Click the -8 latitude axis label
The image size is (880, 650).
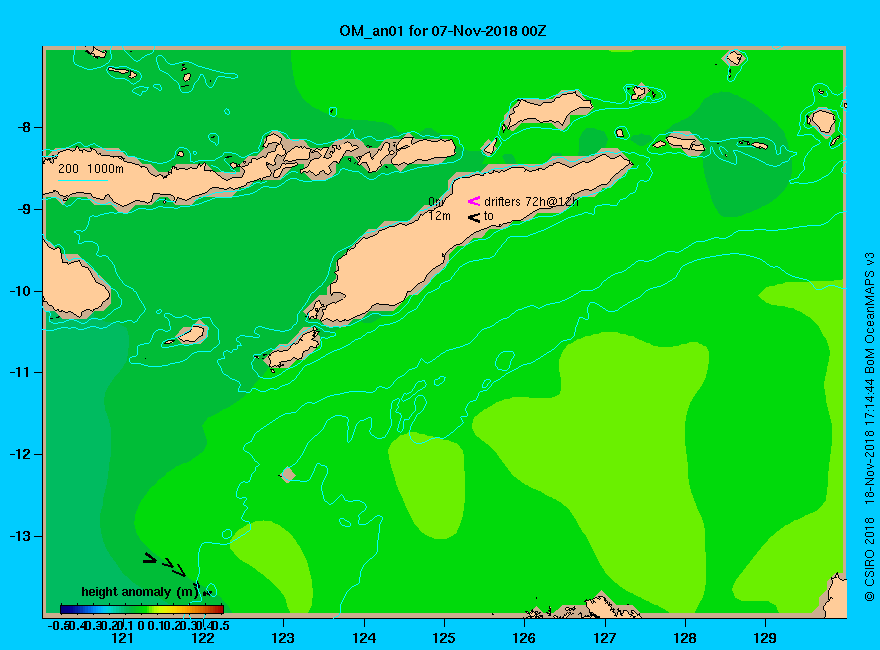(x=24, y=127)
